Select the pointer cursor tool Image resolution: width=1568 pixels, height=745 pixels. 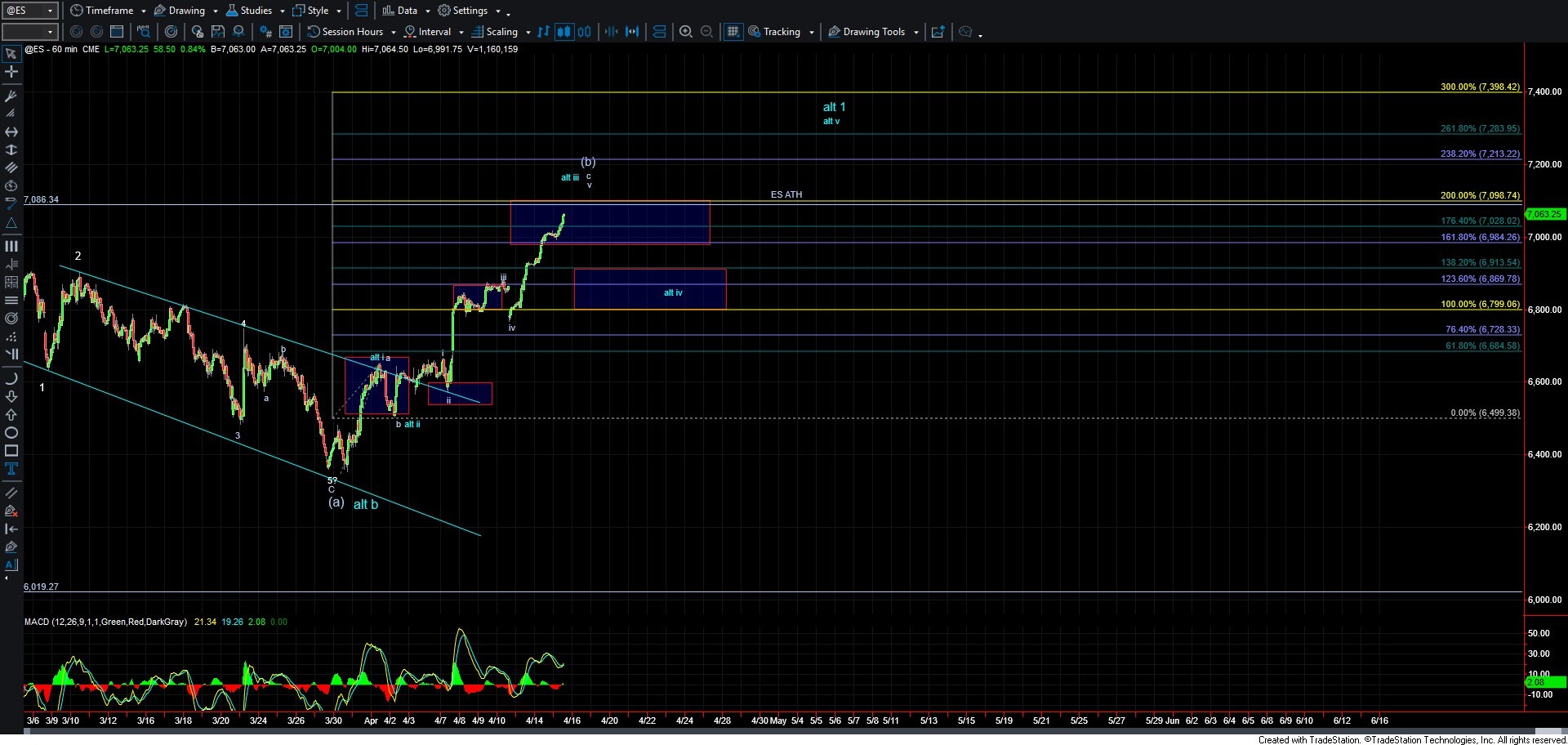[x=11, y=54]
